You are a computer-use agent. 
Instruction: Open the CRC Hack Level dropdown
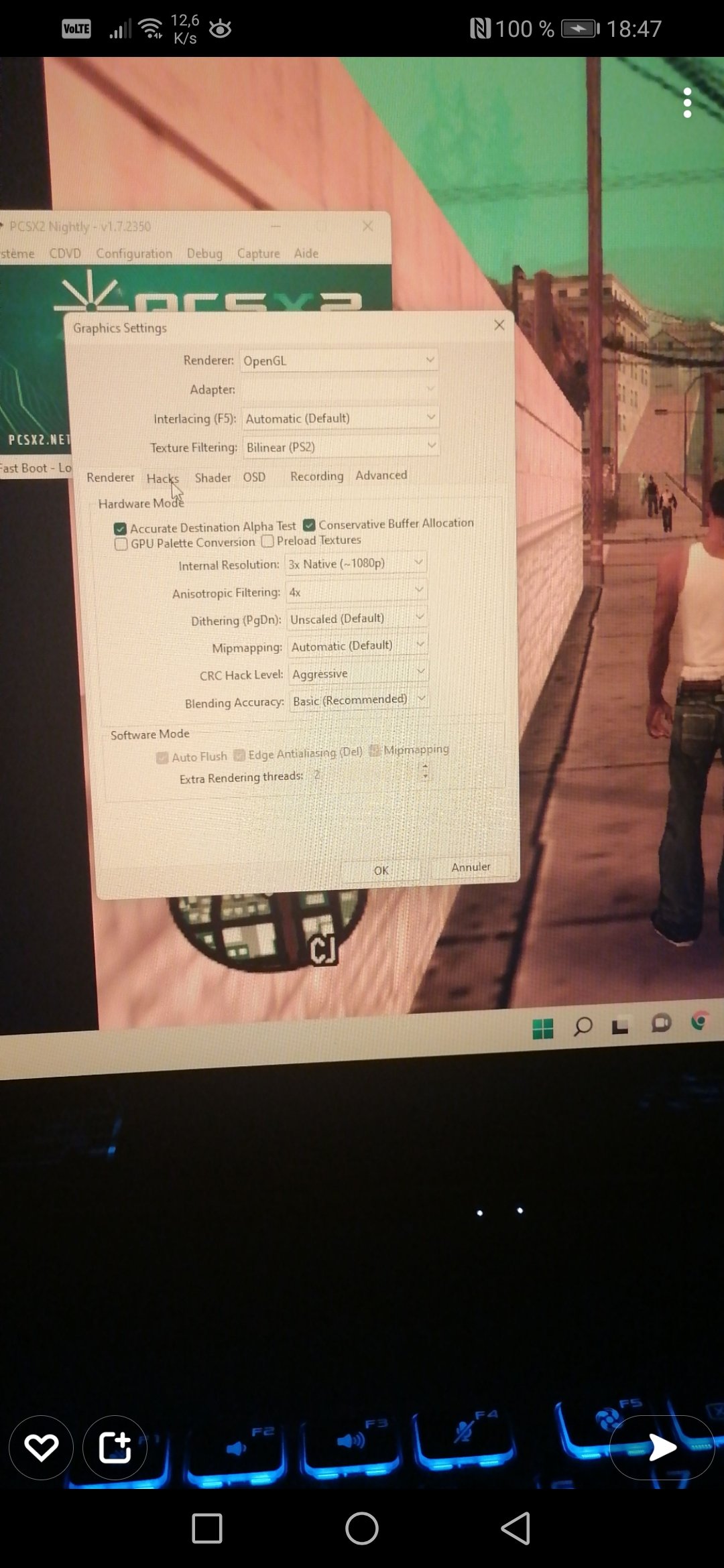click(359, 673)
